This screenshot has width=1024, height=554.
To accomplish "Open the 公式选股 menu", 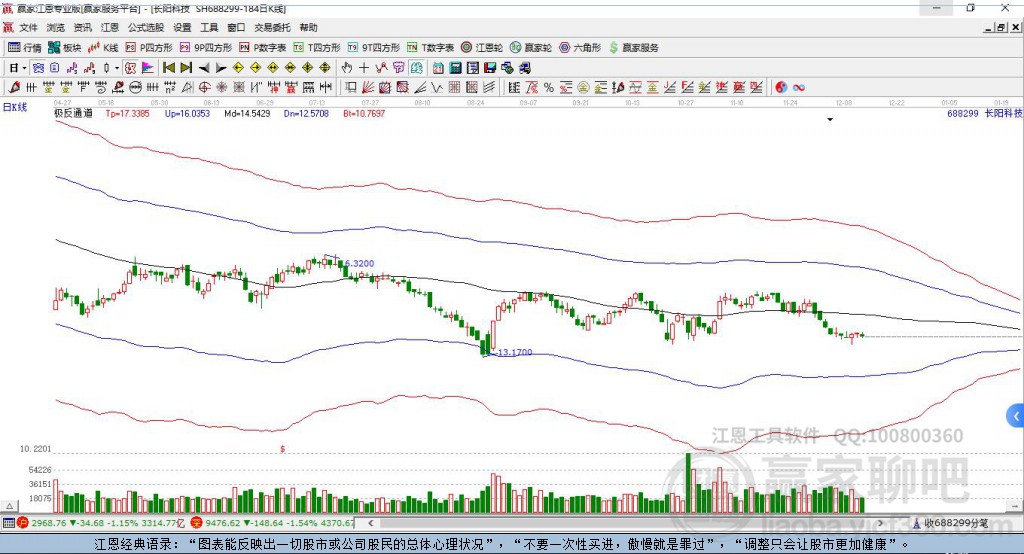I will [x=146, y=27].
